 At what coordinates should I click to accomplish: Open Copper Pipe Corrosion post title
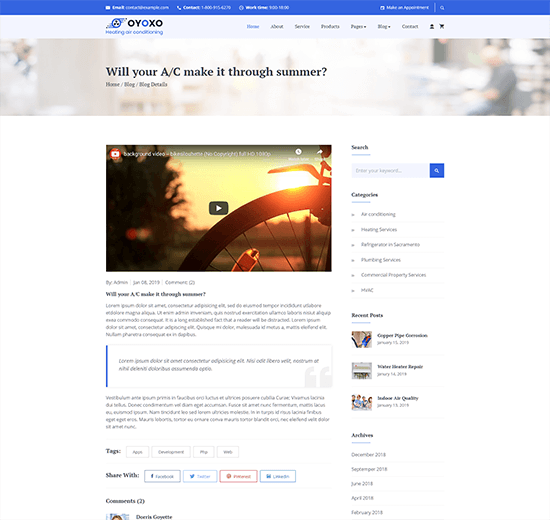click(402, 335)
